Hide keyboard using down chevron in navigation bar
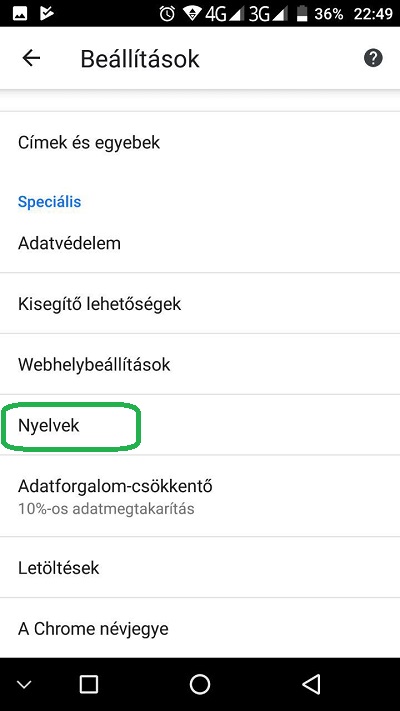The width and height of the screenshot is (400, 711). click(24, 684)
